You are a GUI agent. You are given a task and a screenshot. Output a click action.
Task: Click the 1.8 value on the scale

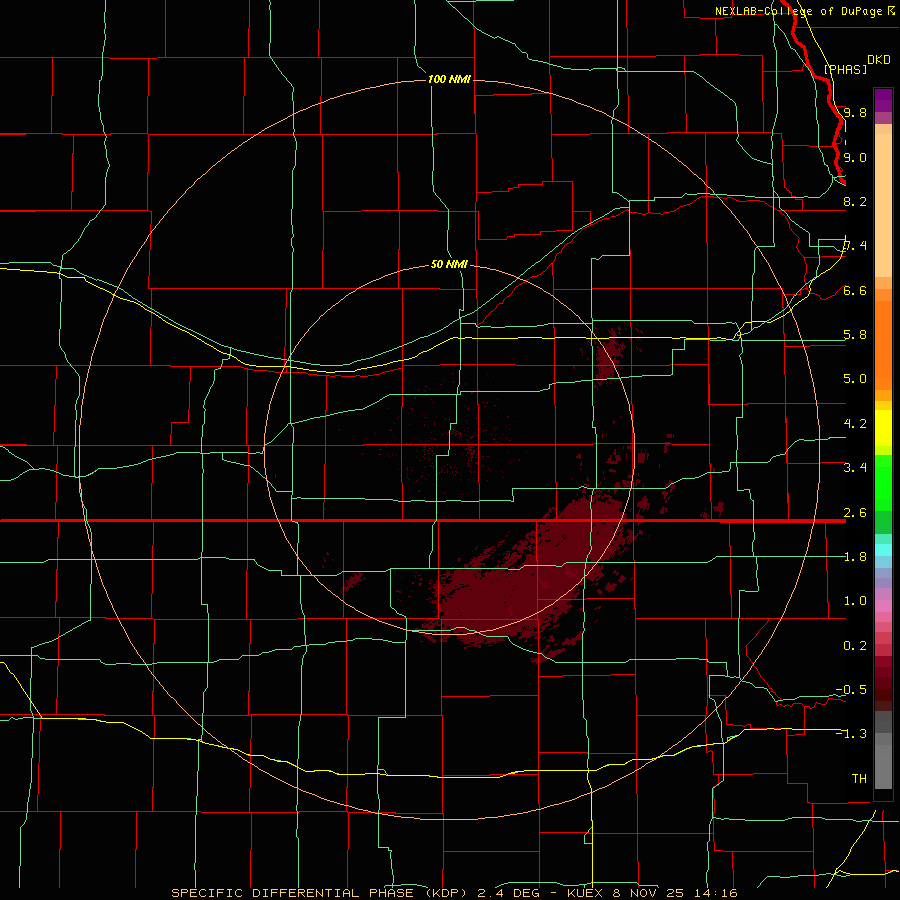click(855, 556)
